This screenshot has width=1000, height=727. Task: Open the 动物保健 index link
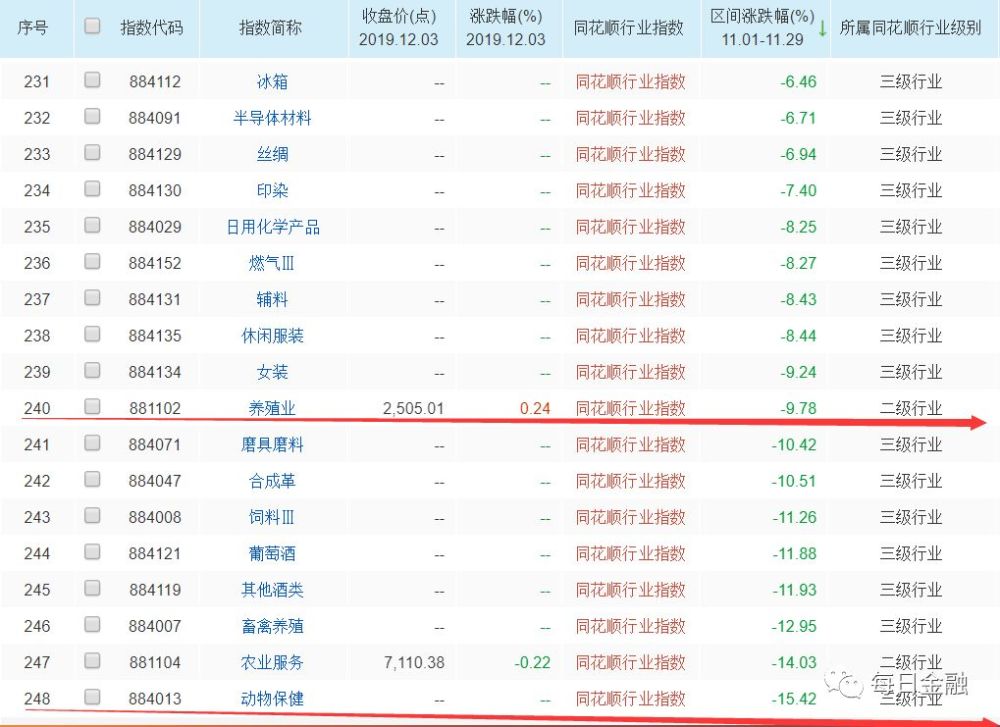point(272,699)
